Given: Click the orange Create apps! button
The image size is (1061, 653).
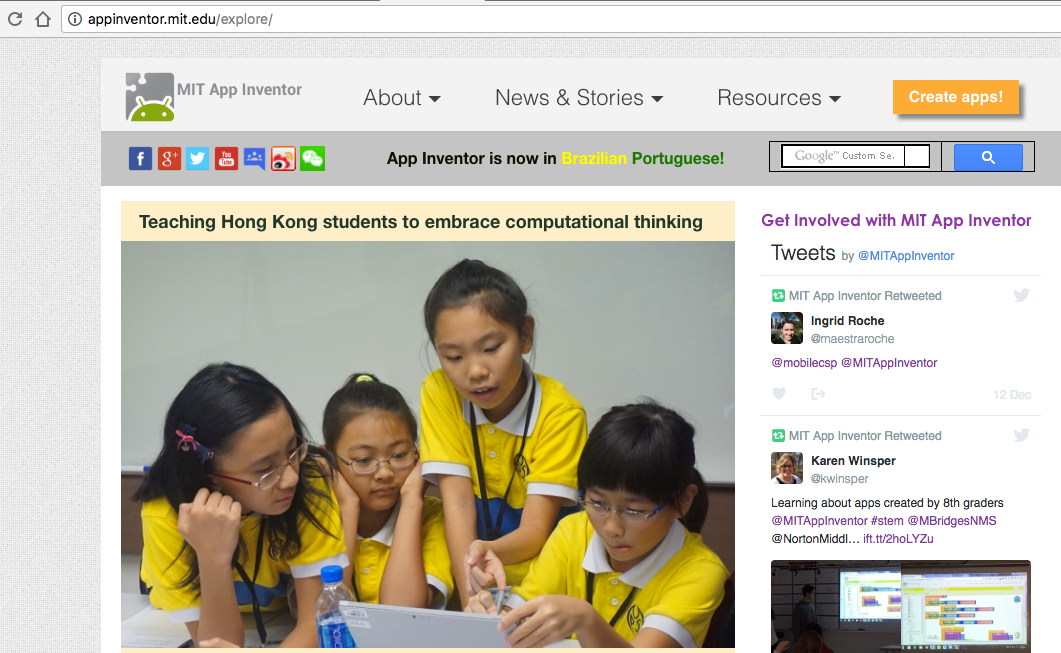Looking at the screenshot, I should pos(955,97).
